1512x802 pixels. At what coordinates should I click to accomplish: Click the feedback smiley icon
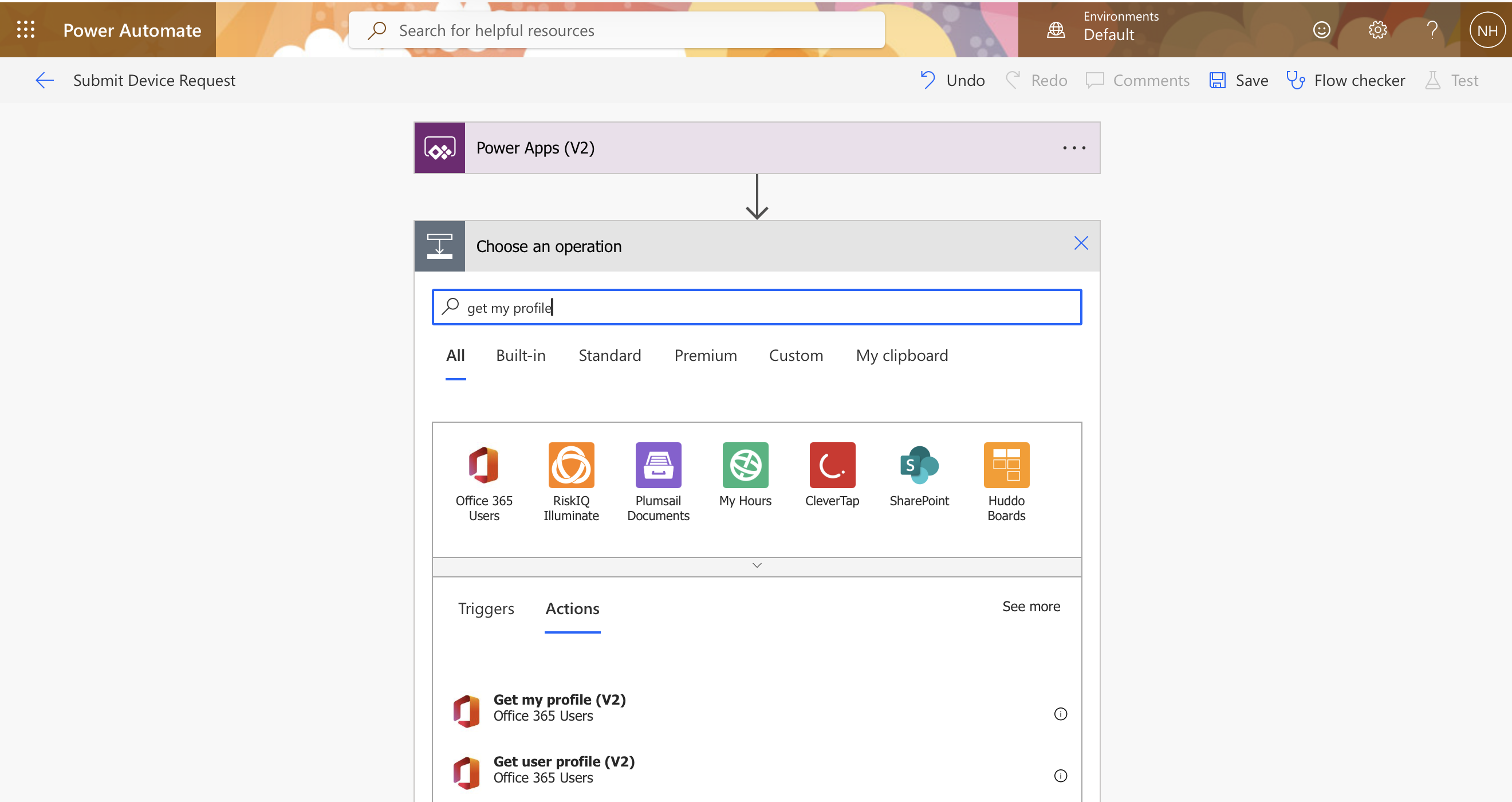1321,29
